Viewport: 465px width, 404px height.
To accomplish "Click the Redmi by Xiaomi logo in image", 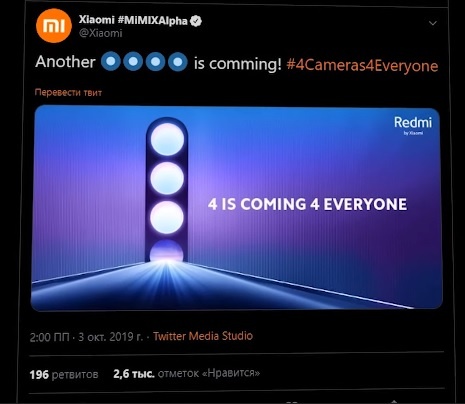I will tap(413, 125).
